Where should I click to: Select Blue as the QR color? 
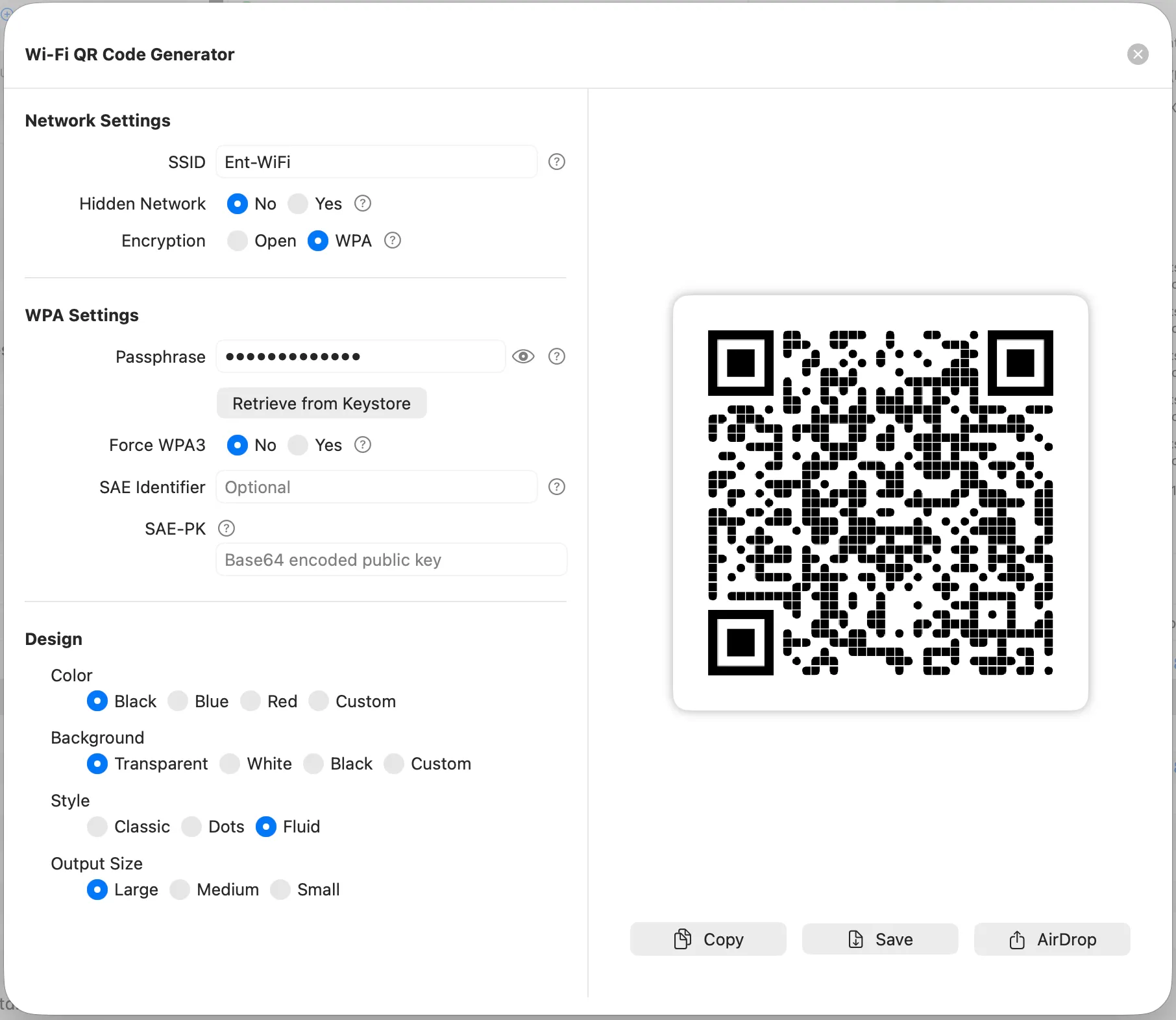click(178, 701)
